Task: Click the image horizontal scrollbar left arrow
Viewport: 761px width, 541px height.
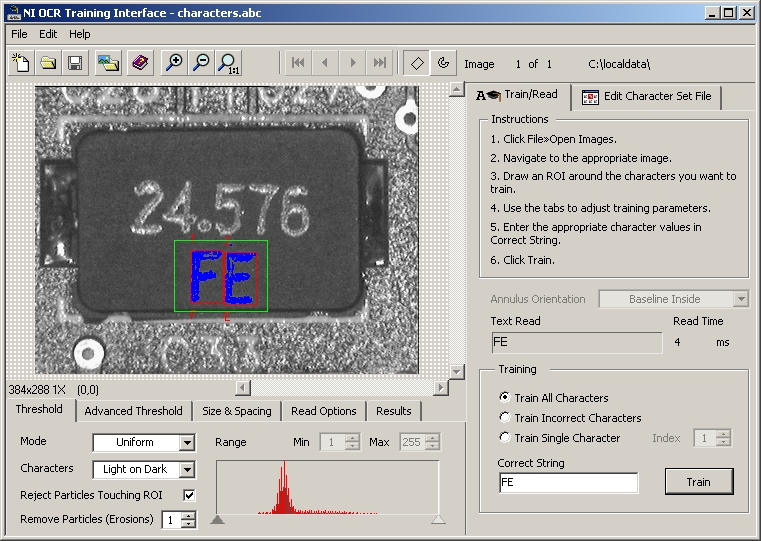Action: 243,388
